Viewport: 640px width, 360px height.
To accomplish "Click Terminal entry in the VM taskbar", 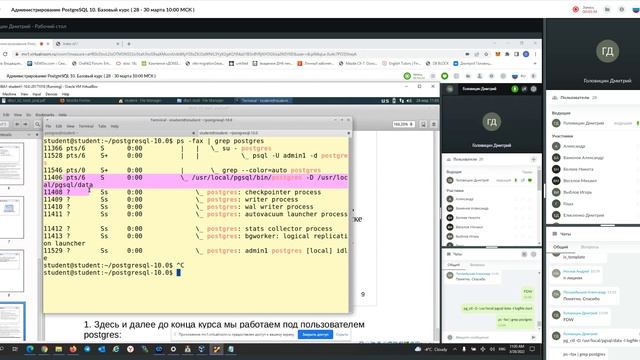I will click(x=264, y=100).
